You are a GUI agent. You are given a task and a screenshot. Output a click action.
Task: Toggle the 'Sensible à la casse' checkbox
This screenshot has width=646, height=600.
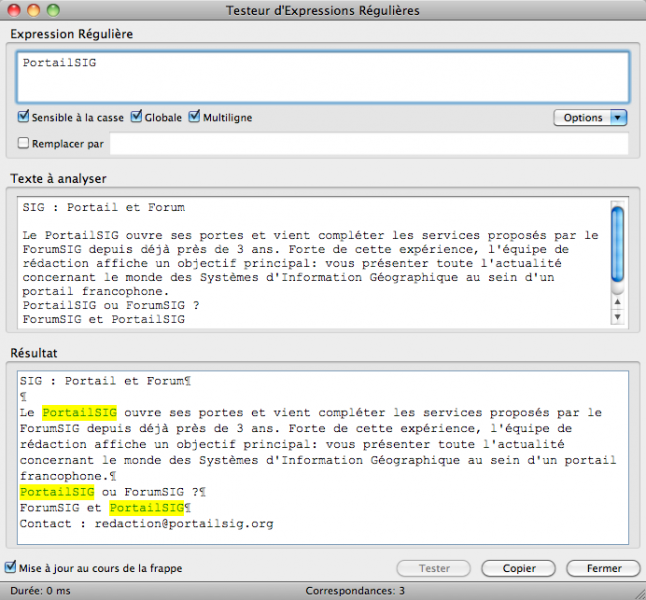[24, 118]
